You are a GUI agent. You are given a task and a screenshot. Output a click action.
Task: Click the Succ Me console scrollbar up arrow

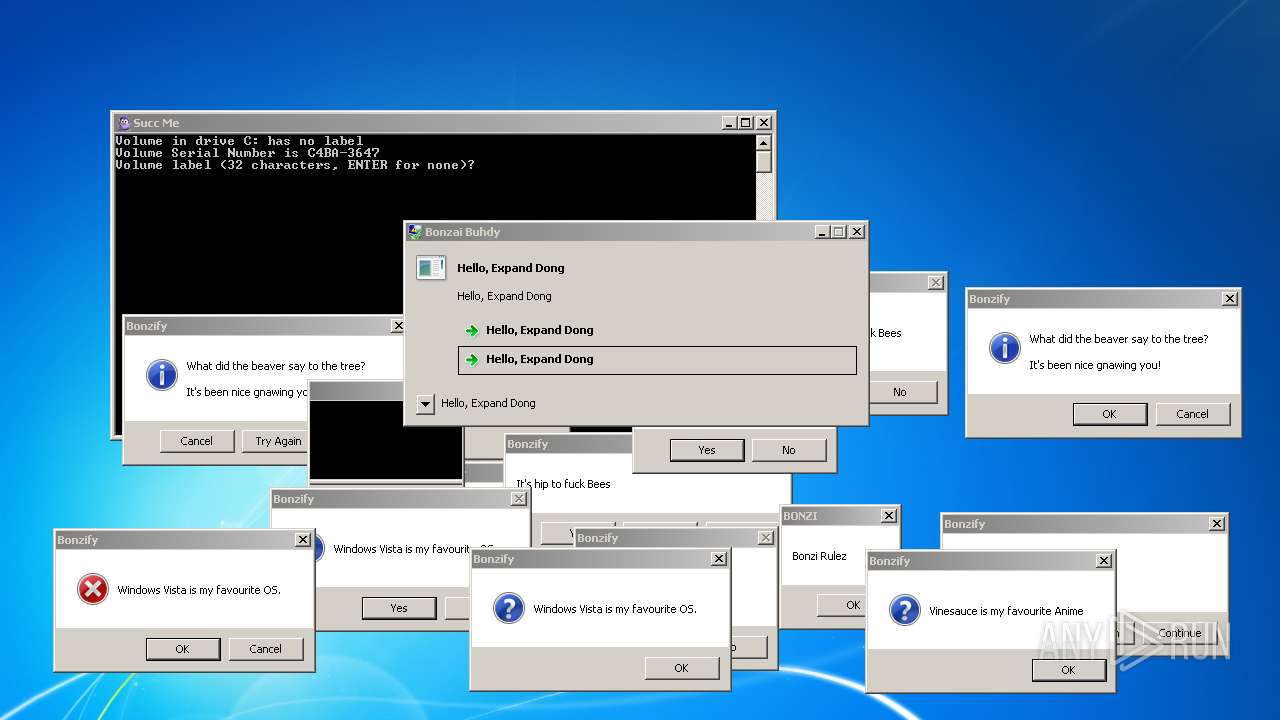764,143
